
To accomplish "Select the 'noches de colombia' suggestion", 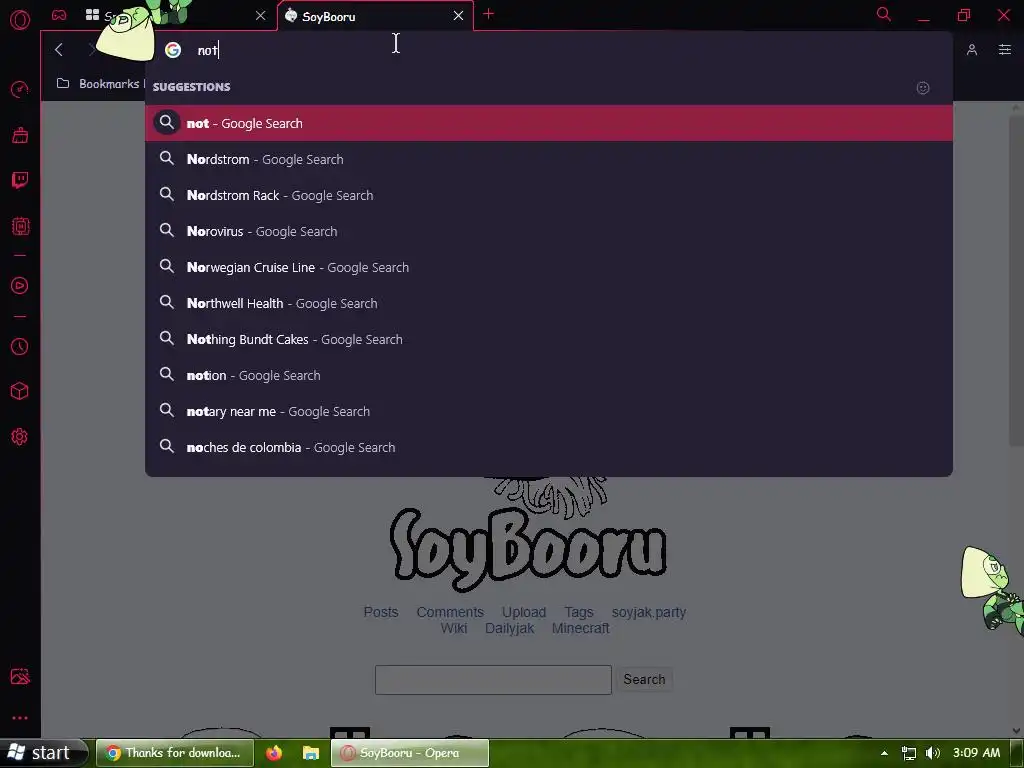I will (x=549, y=447).
